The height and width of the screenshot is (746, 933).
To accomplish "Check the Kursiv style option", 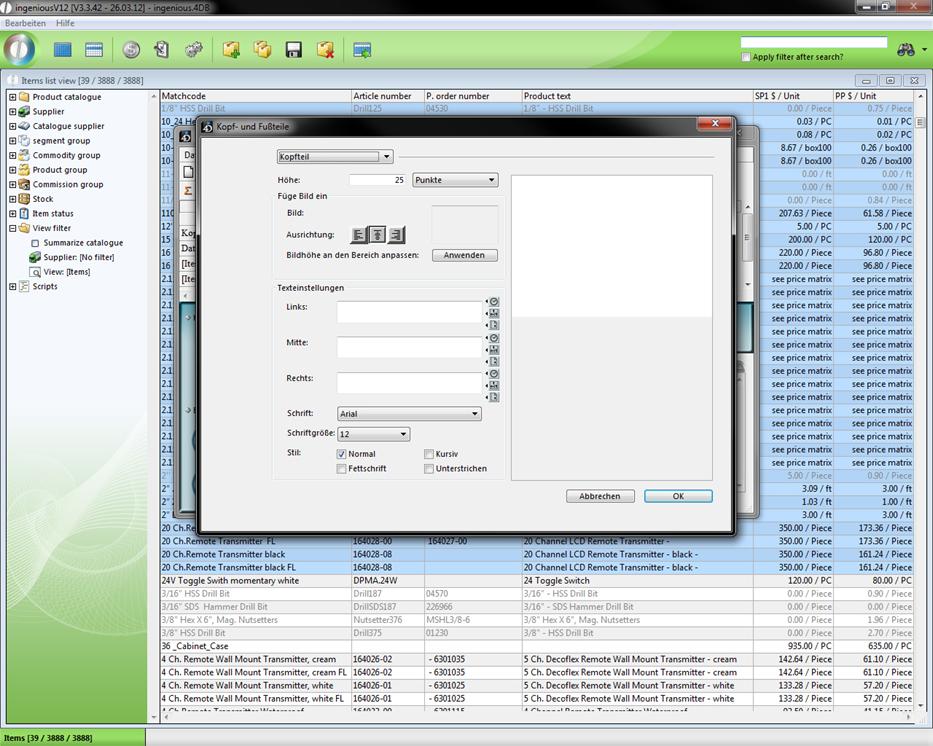I will (428, 454).
